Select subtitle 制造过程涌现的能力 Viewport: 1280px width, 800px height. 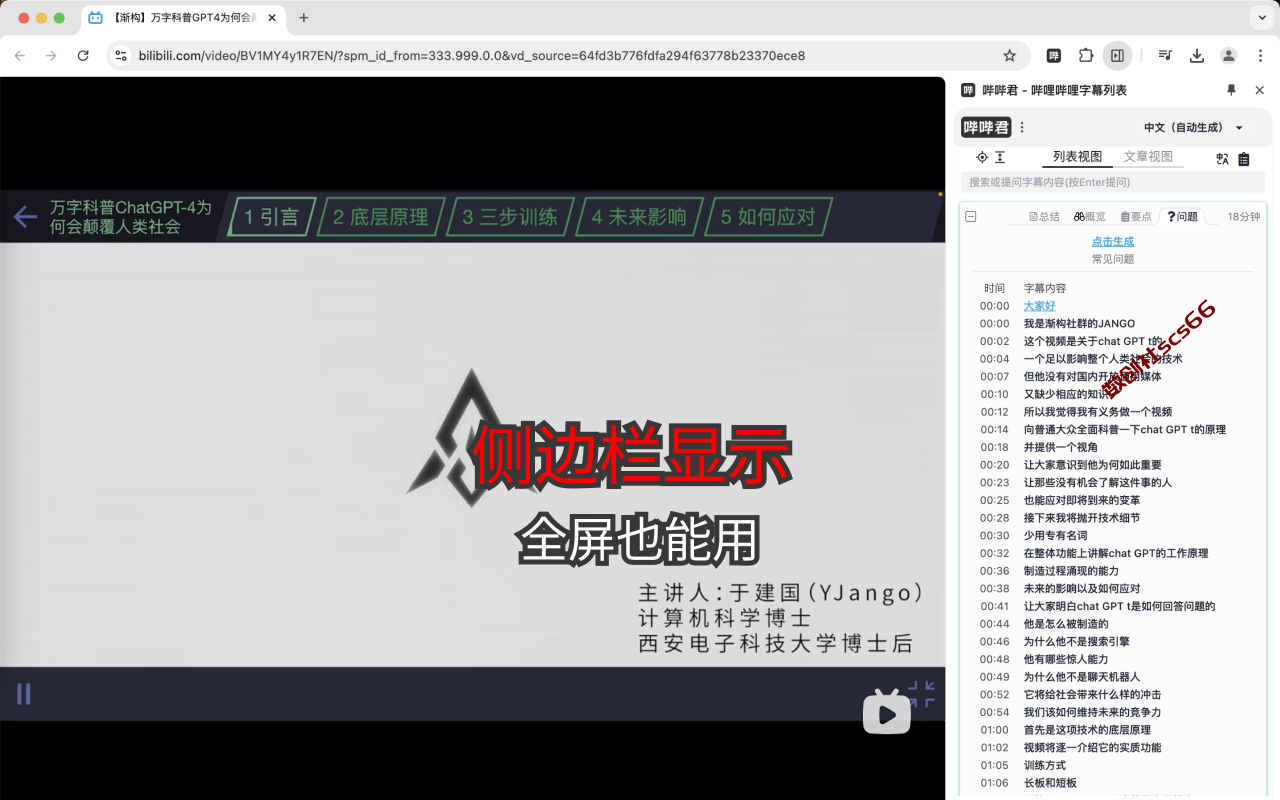coord(1071,570)
